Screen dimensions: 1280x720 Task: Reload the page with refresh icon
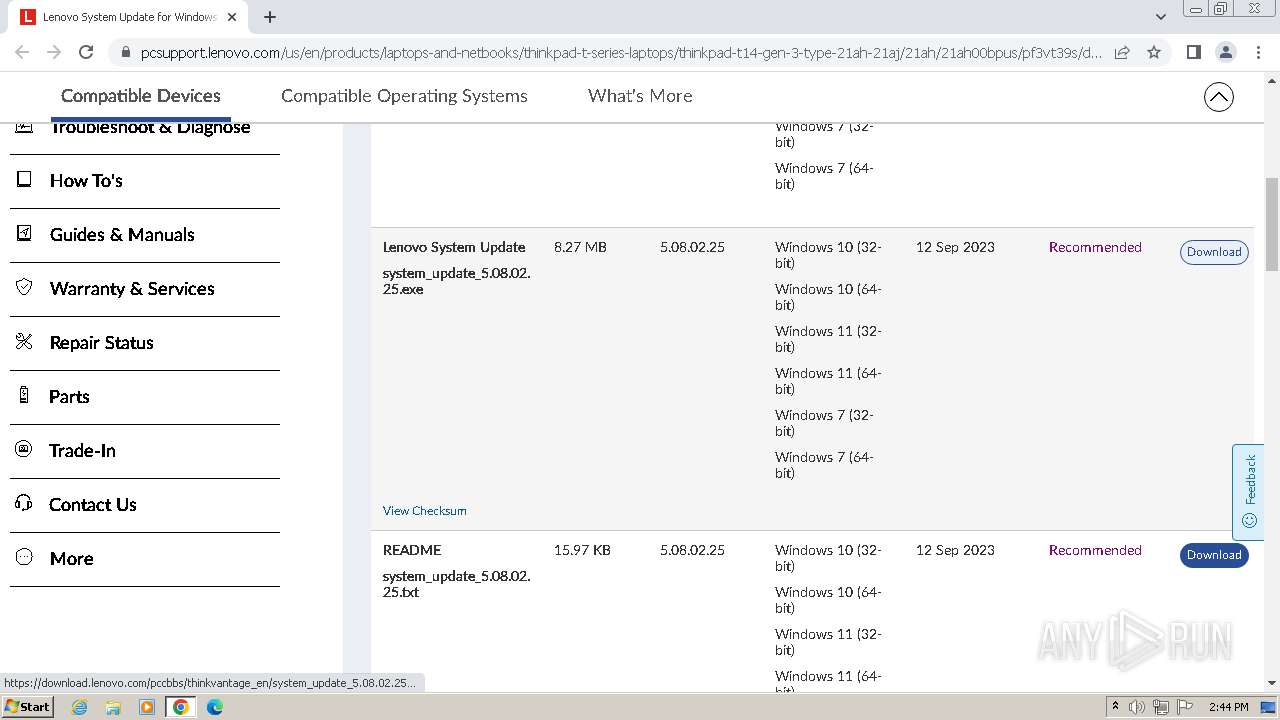point(86,52)
